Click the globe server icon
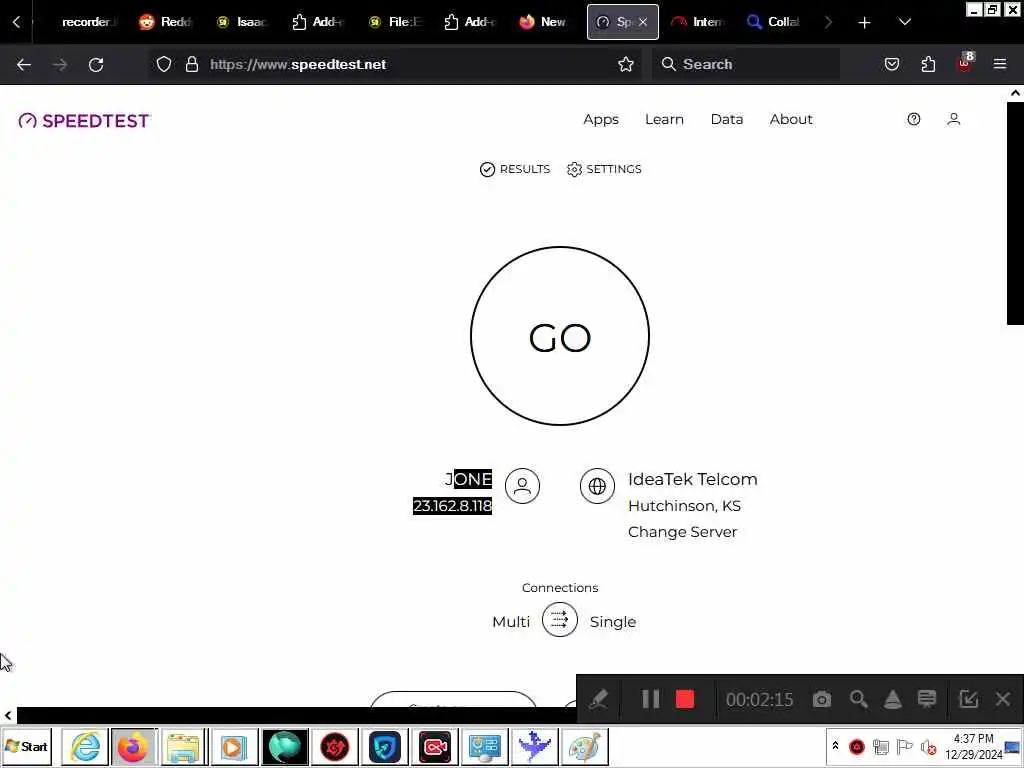 597,486
